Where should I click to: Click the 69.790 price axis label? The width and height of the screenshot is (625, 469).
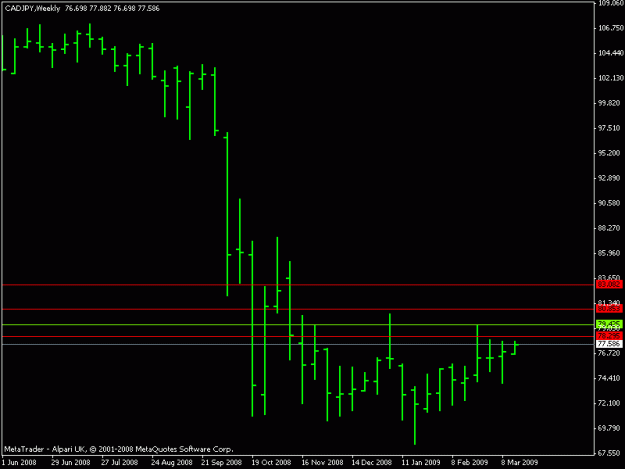(609, 428)
